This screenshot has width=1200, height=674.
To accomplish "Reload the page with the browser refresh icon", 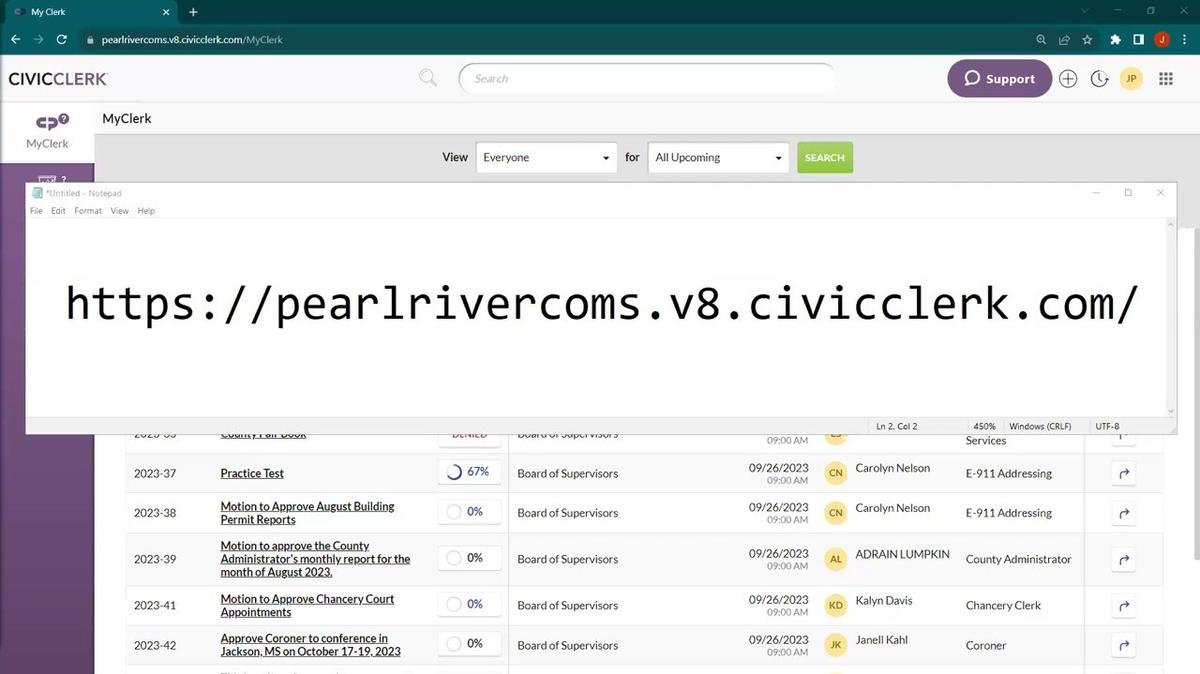I will click(62, 40).
